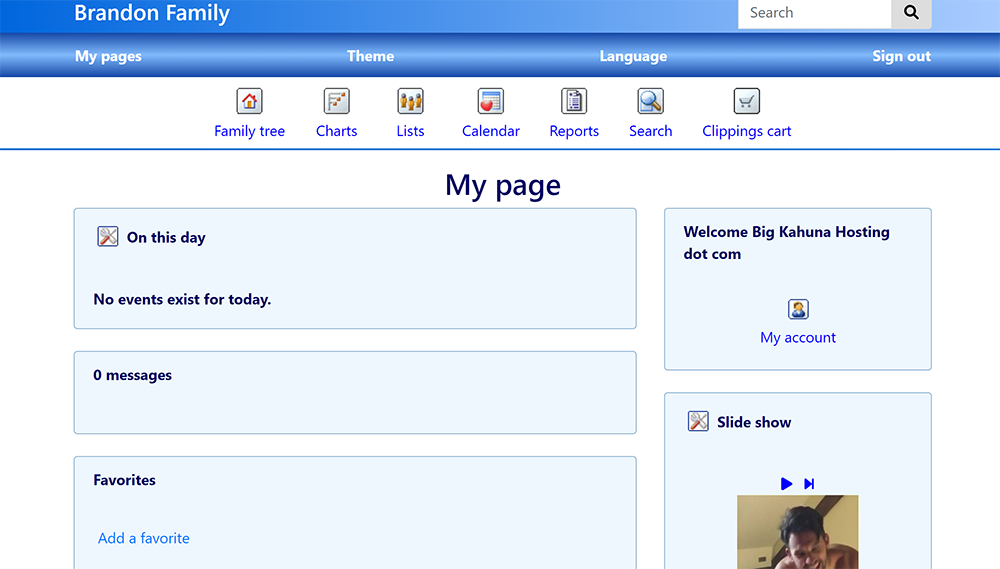This screenshot has width=1000, height=569.
Task: Click the Search text link under the magnifier
Action: coord(651,131)
